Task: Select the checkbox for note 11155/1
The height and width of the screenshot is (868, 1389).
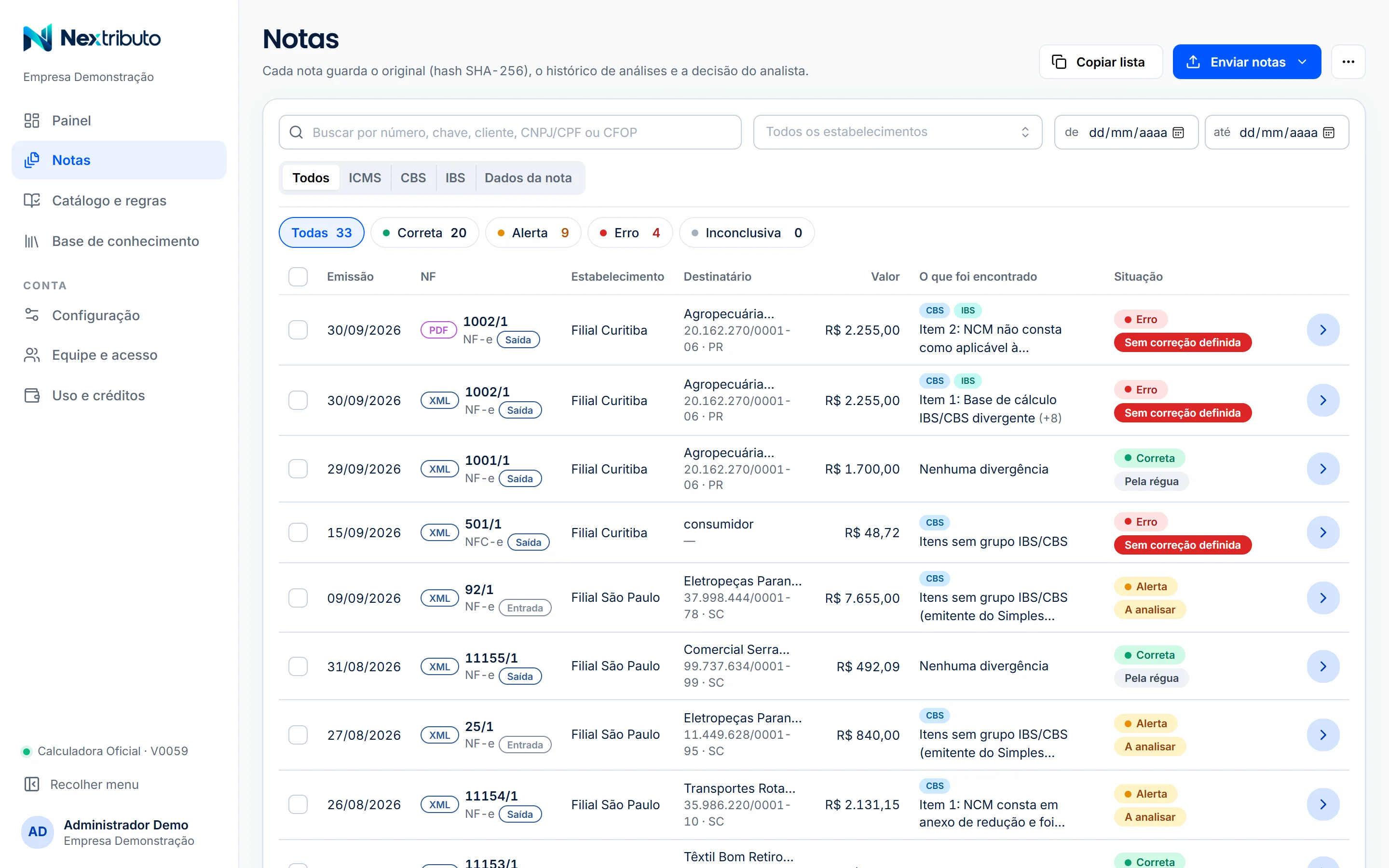Action: pos(298,666)
